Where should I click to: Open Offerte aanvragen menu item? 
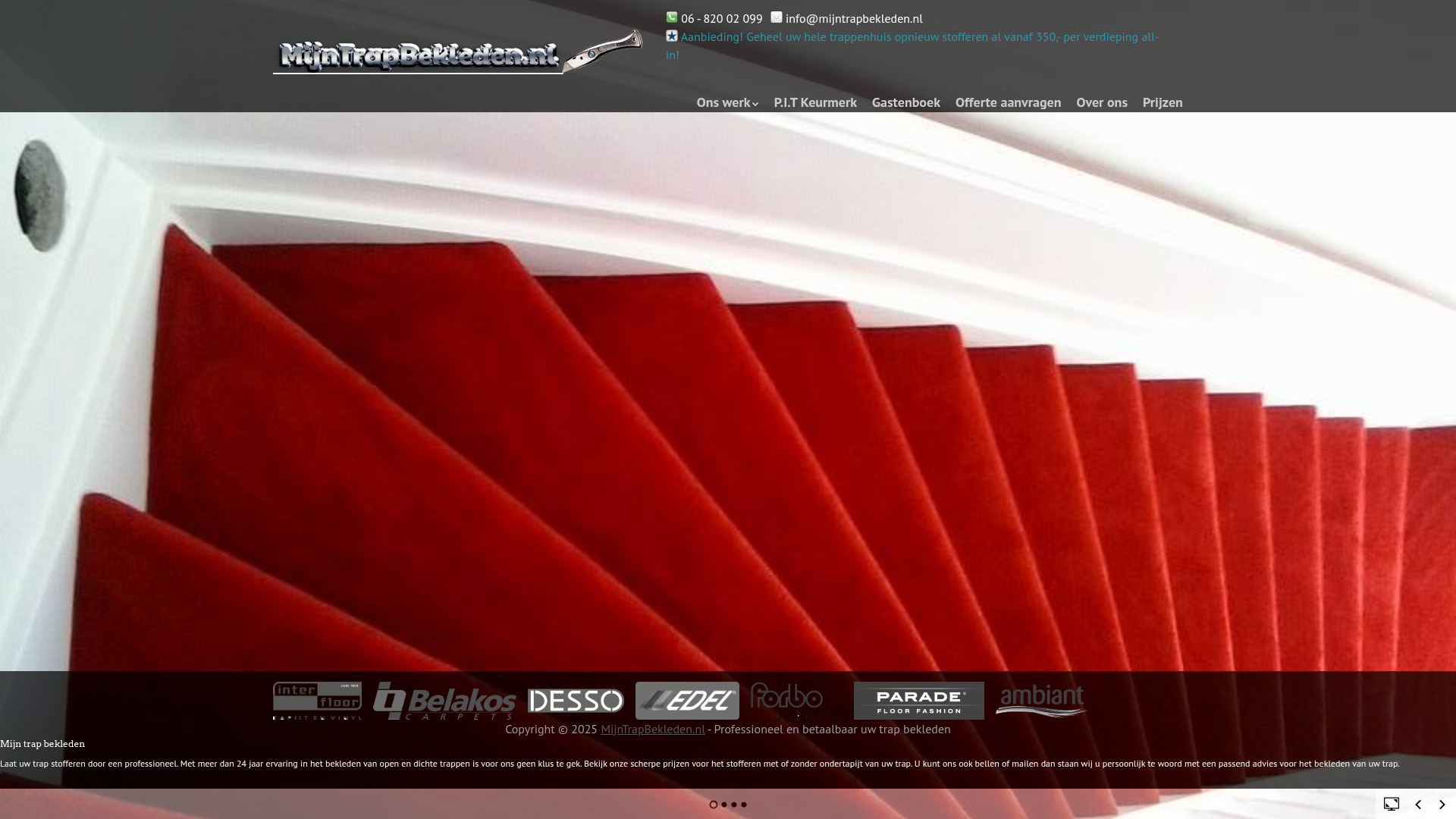click(x=1008, y=102)
